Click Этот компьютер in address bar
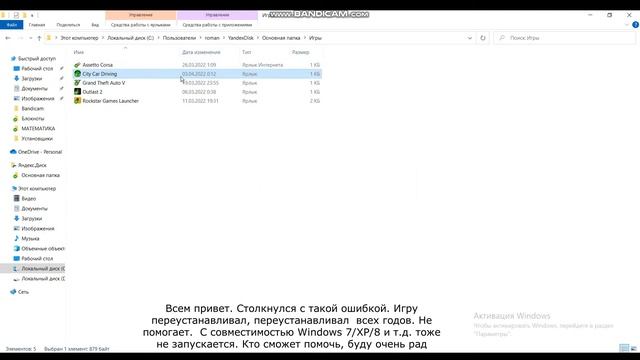 pyautogui.click(x=79, y=38)
